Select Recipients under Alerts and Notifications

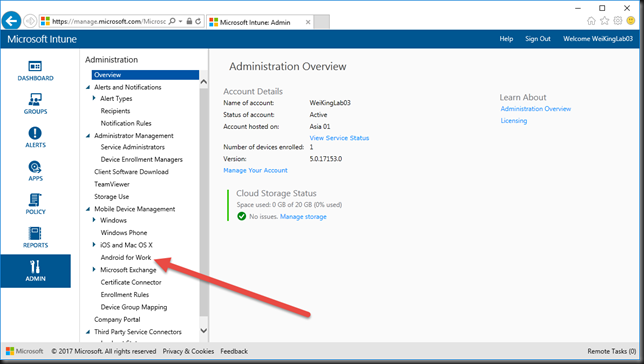point(115,111)
